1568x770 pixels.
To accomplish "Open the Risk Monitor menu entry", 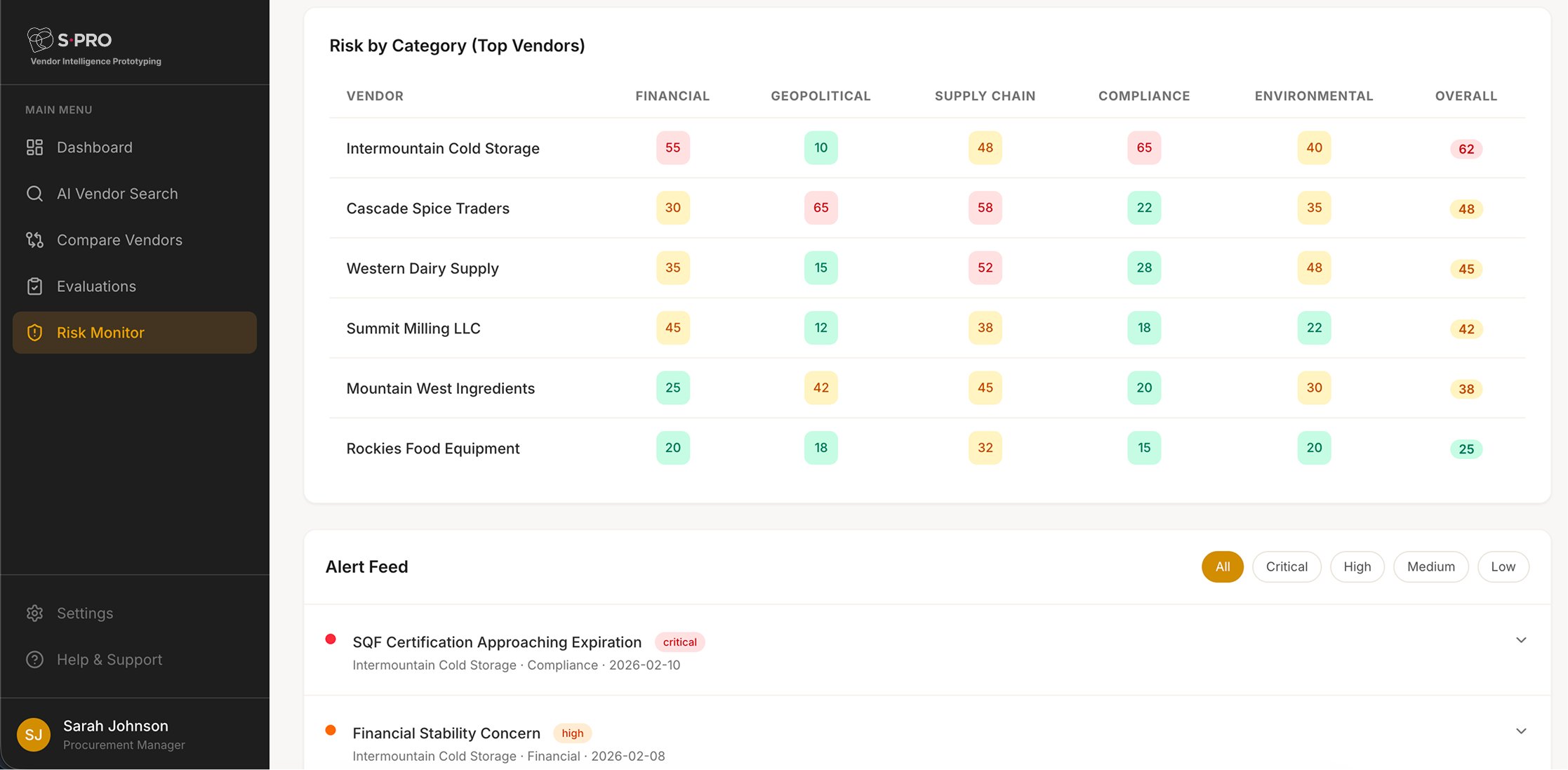I will tap(100, 332).
